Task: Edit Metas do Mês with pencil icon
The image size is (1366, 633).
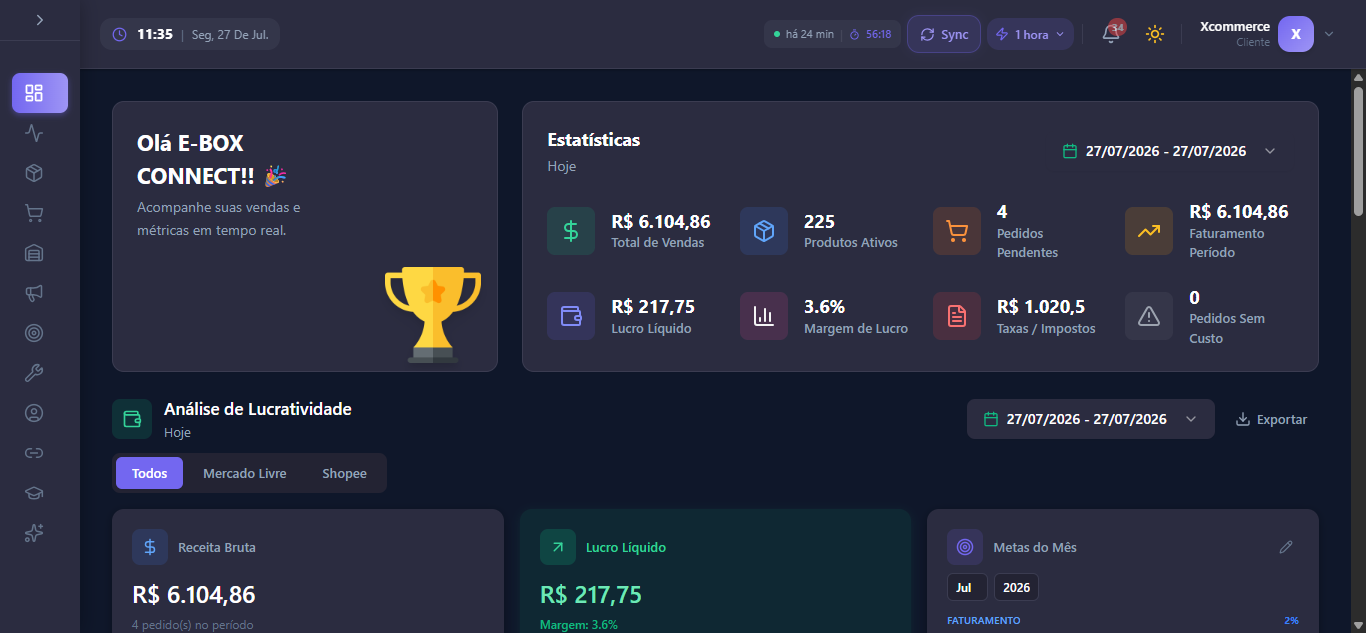Action: 1286,547
